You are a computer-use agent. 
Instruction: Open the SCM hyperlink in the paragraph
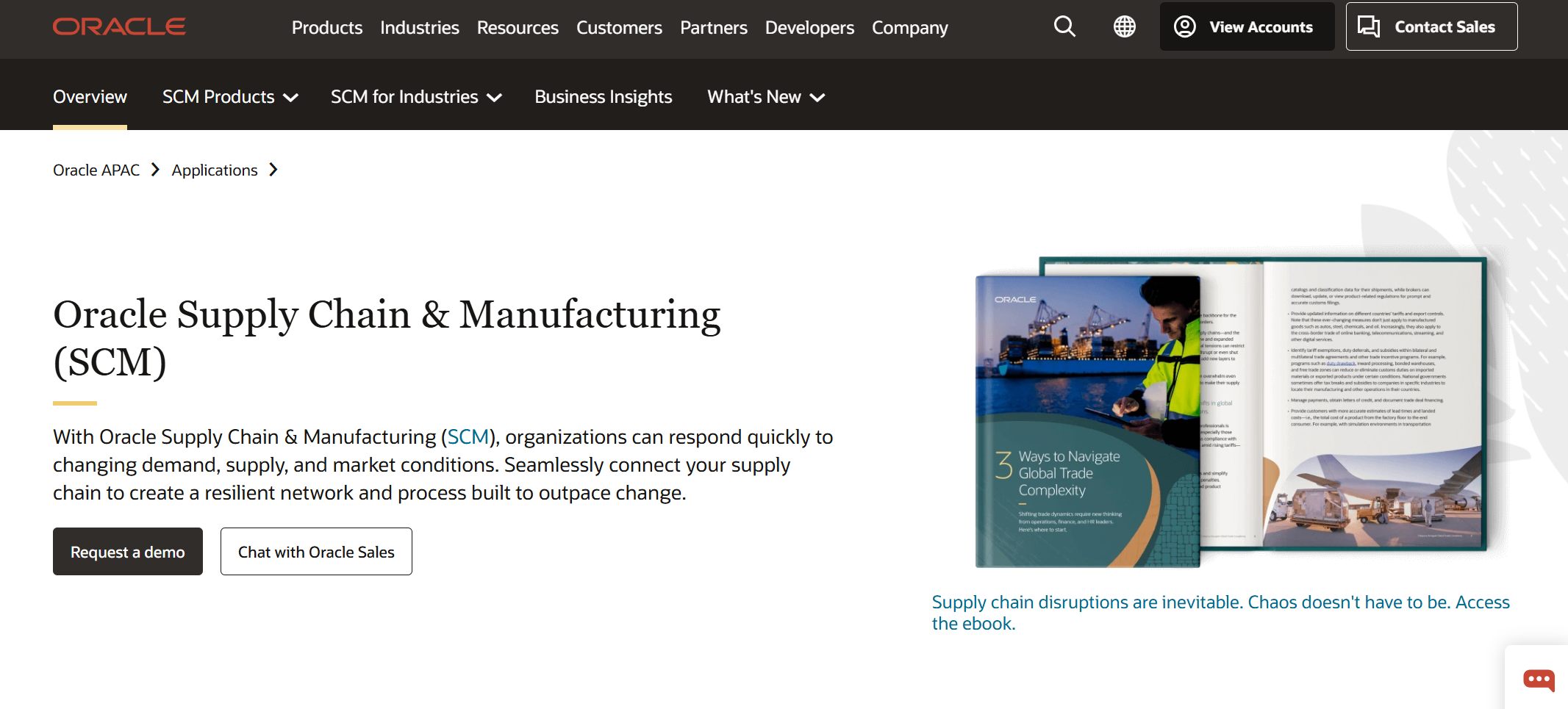[468, 436]
